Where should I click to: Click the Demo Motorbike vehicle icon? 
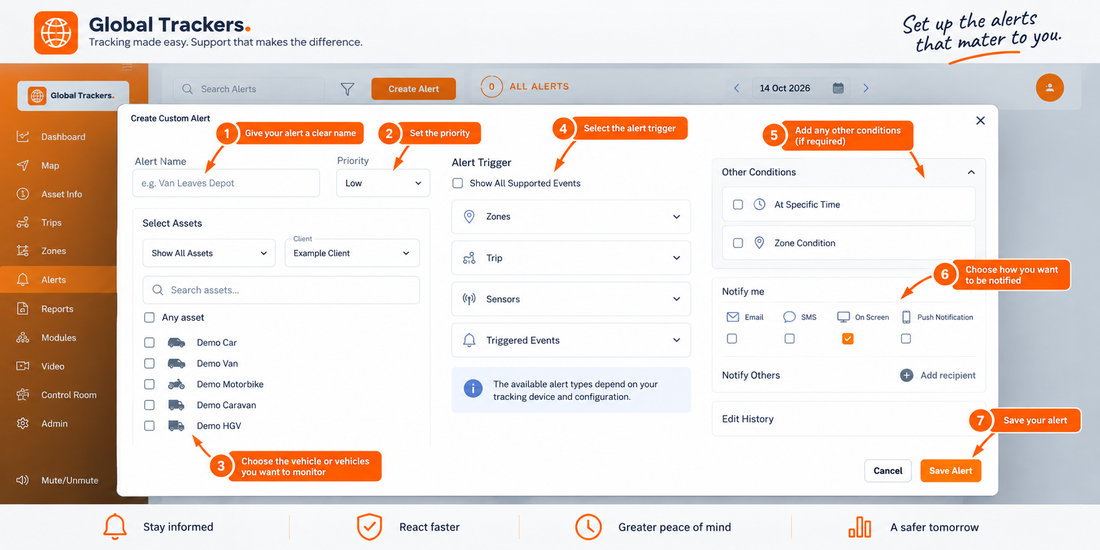tap(177, 384)
